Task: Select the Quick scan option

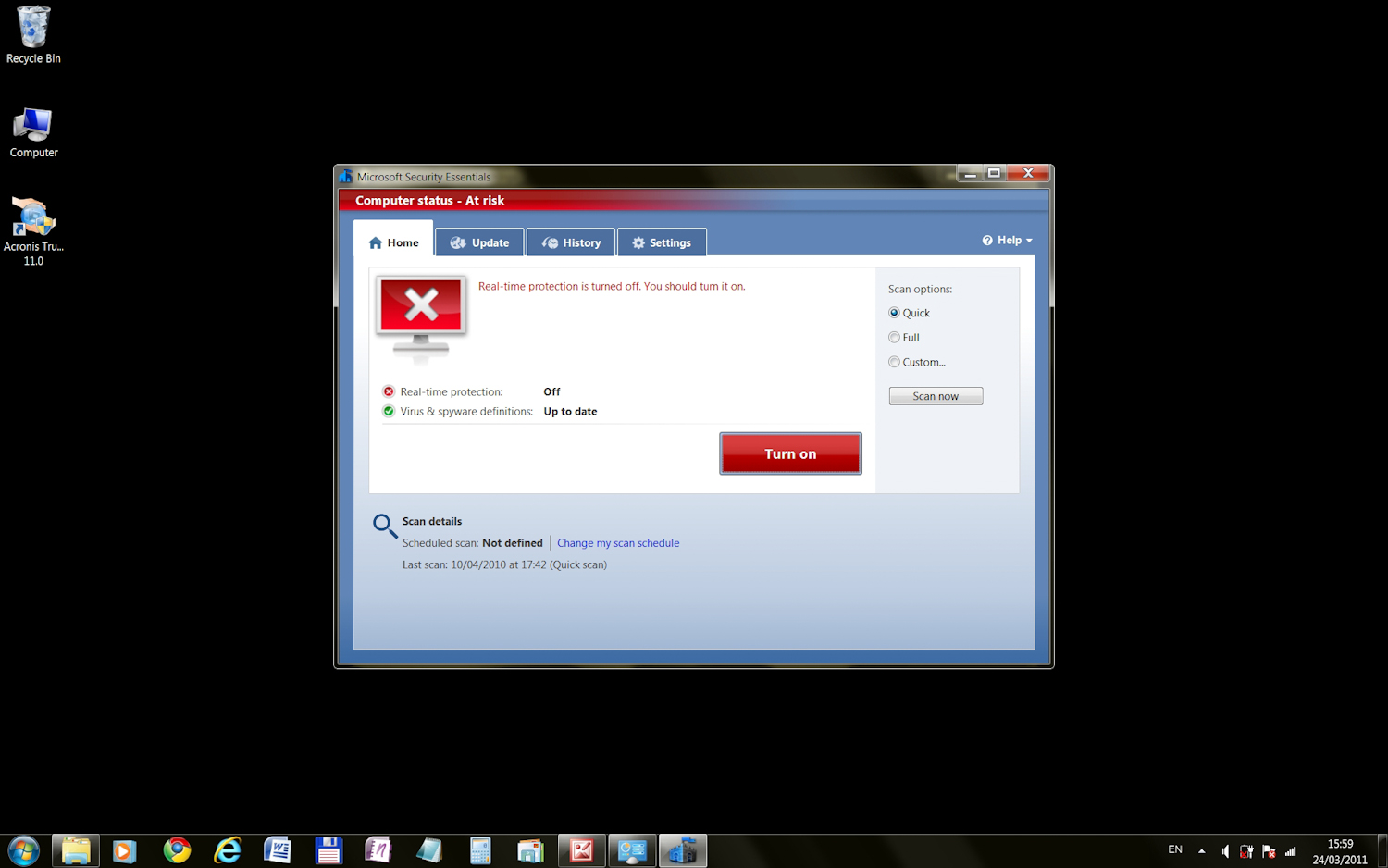Action: point(894,313)
